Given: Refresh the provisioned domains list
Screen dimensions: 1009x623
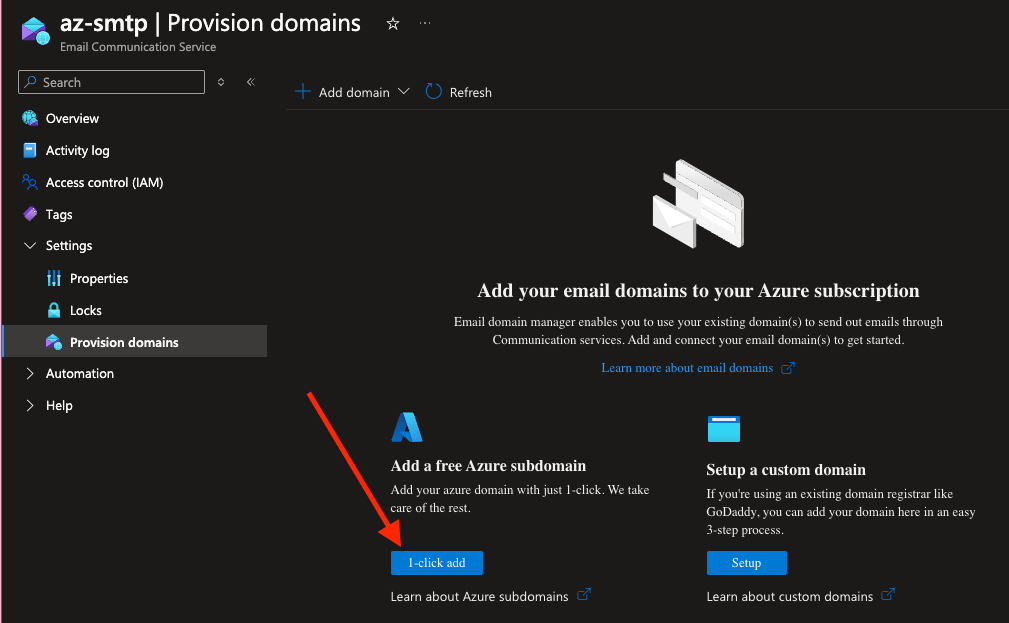Looking at the screenshot, I should pyautogui.click(x=458, y=91).
